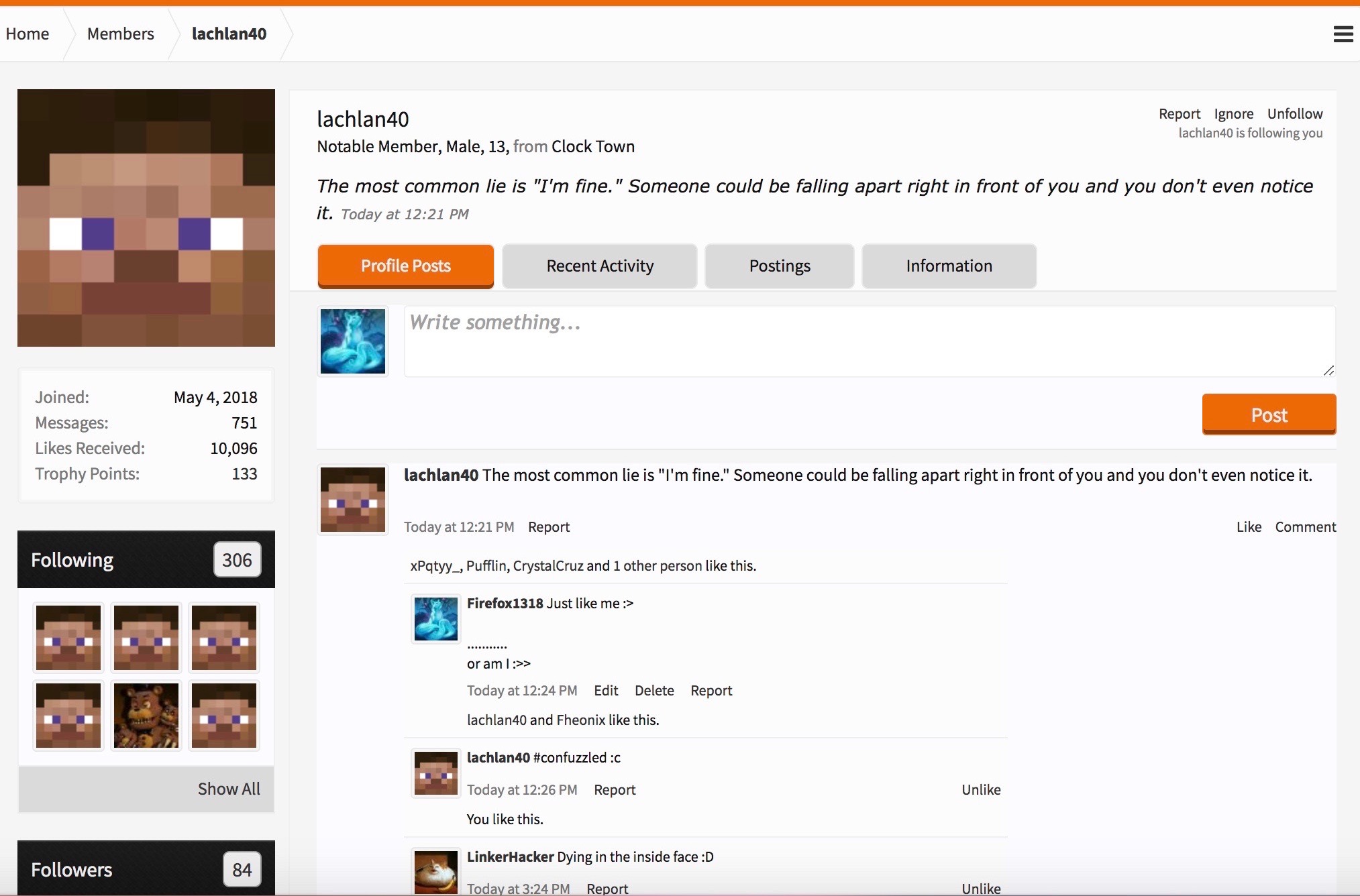Click lachlan40's avatar on #confuzzled comment

point(436,773)
